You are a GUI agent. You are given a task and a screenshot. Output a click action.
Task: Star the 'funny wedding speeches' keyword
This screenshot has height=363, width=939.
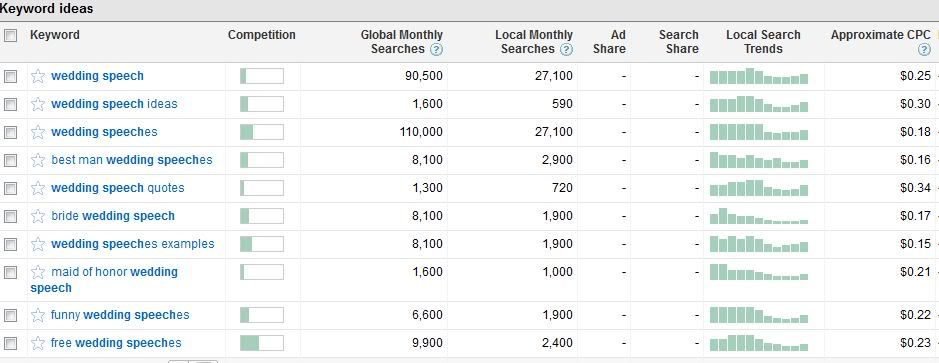click(38, 315)
